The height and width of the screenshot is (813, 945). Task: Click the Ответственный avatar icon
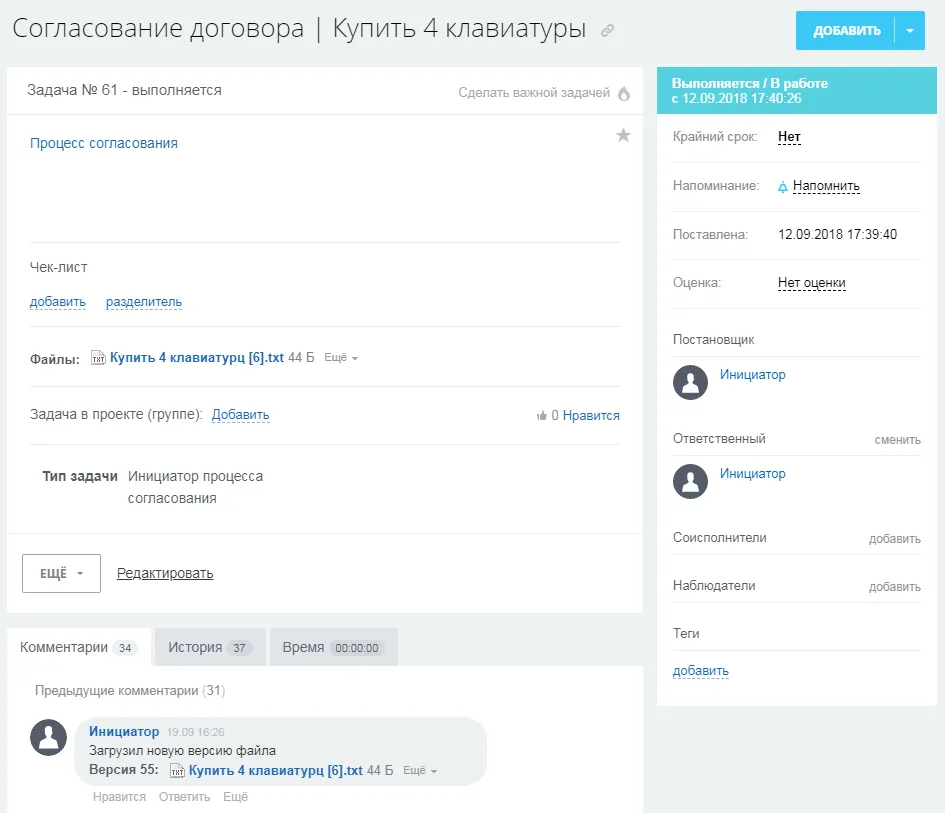click(x=690, y=482)
